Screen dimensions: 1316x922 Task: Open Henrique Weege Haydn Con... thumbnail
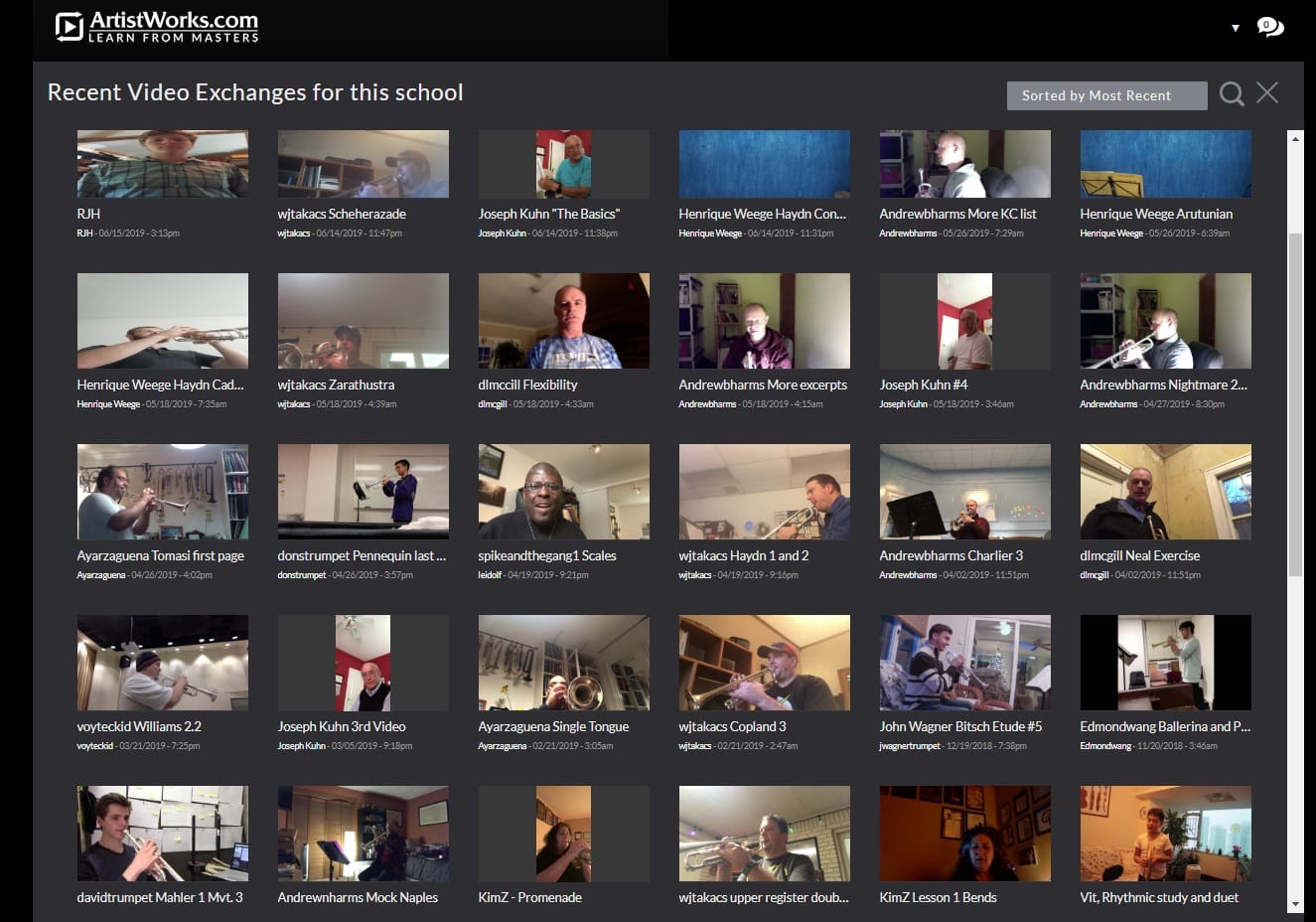click(765, 164)
